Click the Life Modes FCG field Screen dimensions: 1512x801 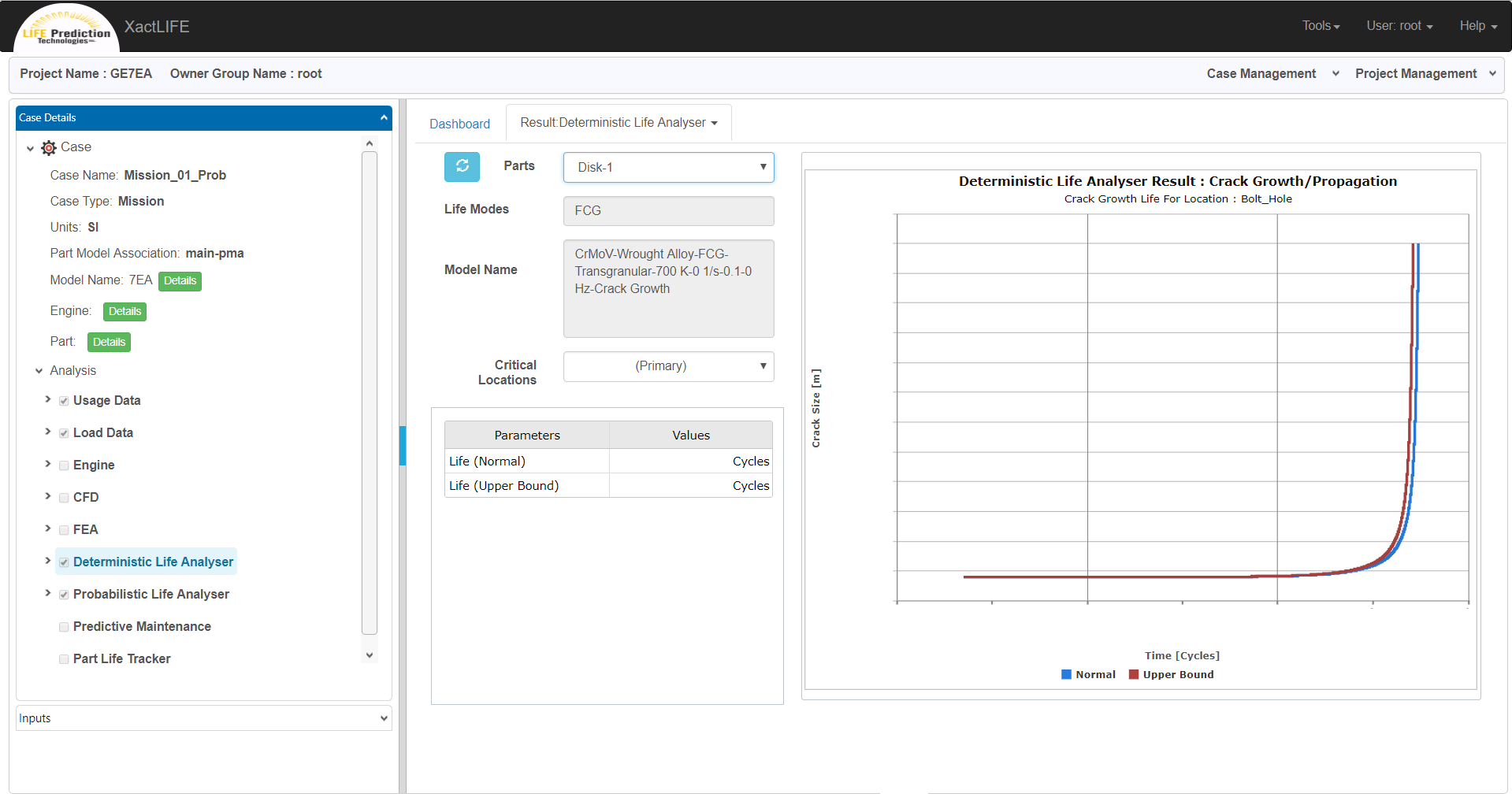pyautogui.click(x=668, y=211)
